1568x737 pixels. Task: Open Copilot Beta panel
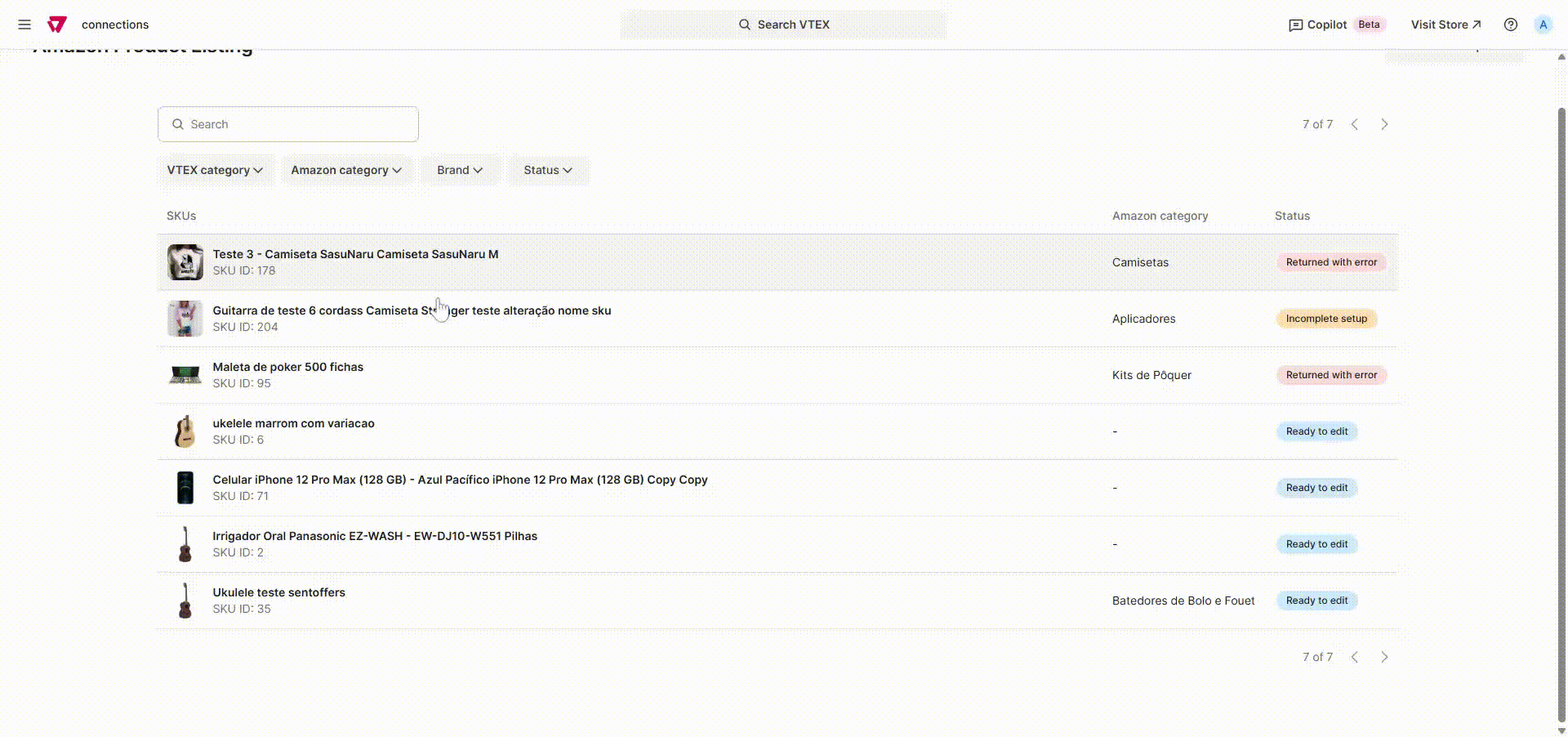[1336, 25]
